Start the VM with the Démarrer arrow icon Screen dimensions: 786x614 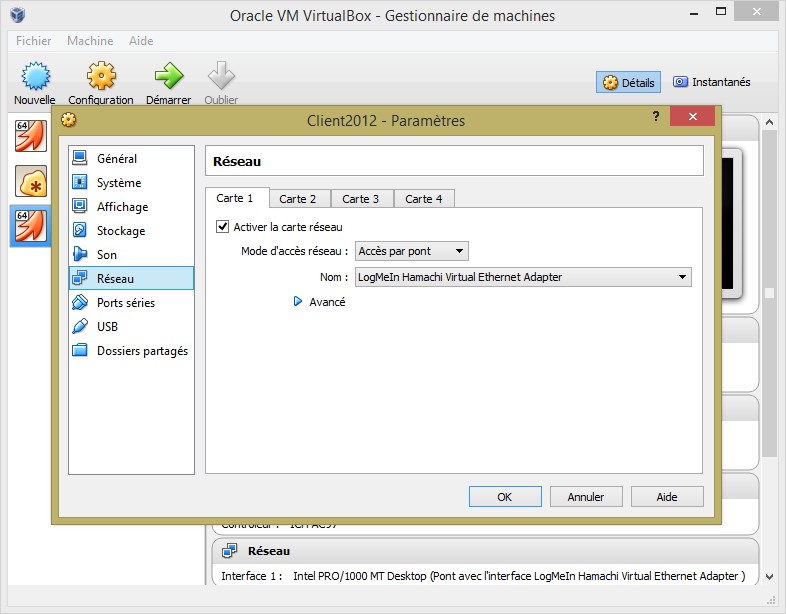[x=169, y=76]
